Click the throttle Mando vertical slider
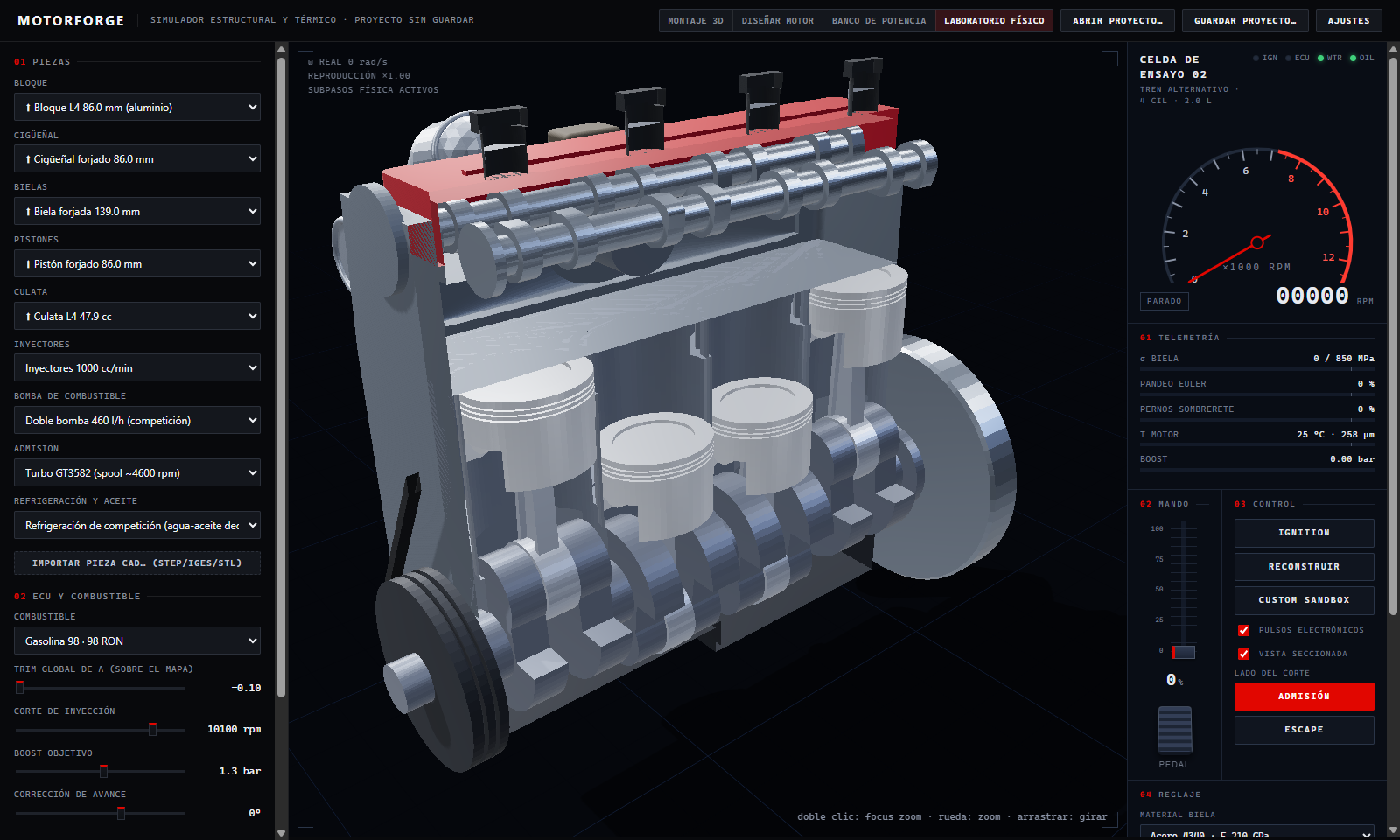The image size is (1400, 840). [1183, 589]
